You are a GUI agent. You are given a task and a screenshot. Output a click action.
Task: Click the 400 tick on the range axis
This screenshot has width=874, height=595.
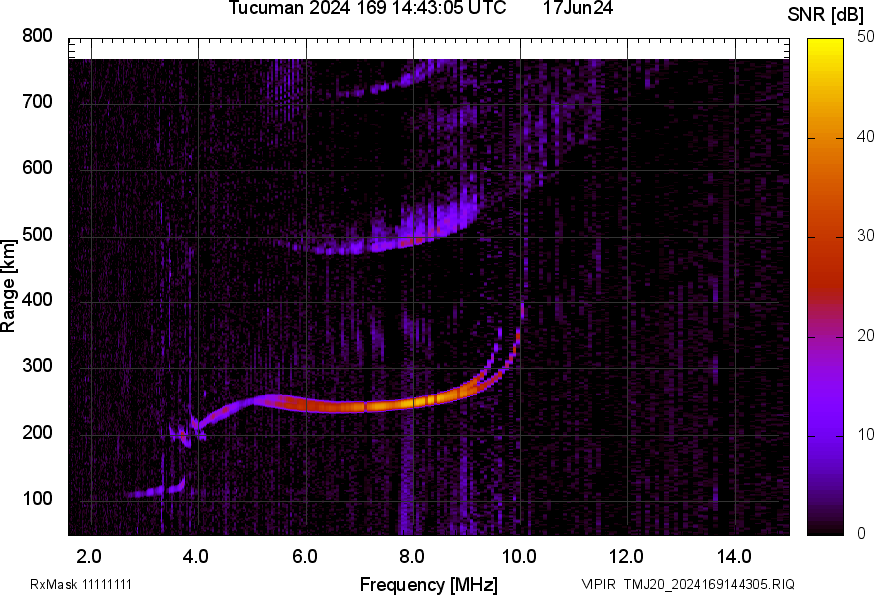coord(37,301)
